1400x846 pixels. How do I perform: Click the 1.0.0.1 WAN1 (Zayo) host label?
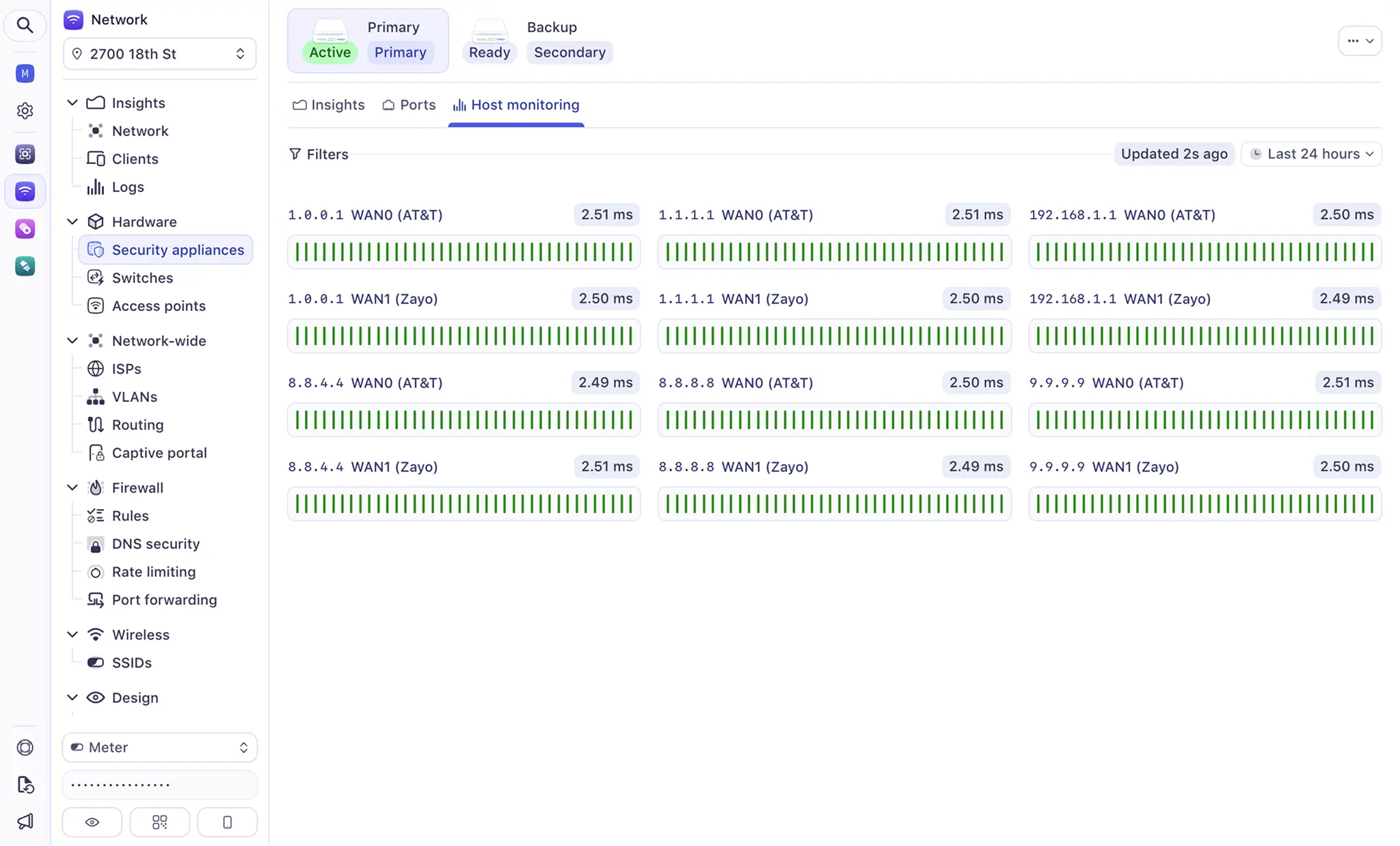point(363,299)
